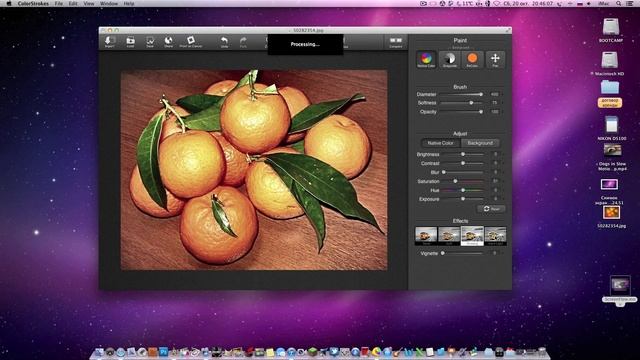The height and width of the screenshot is (360, 640).
Task: Click the Opacity value field
Action: tap(495, 111)
